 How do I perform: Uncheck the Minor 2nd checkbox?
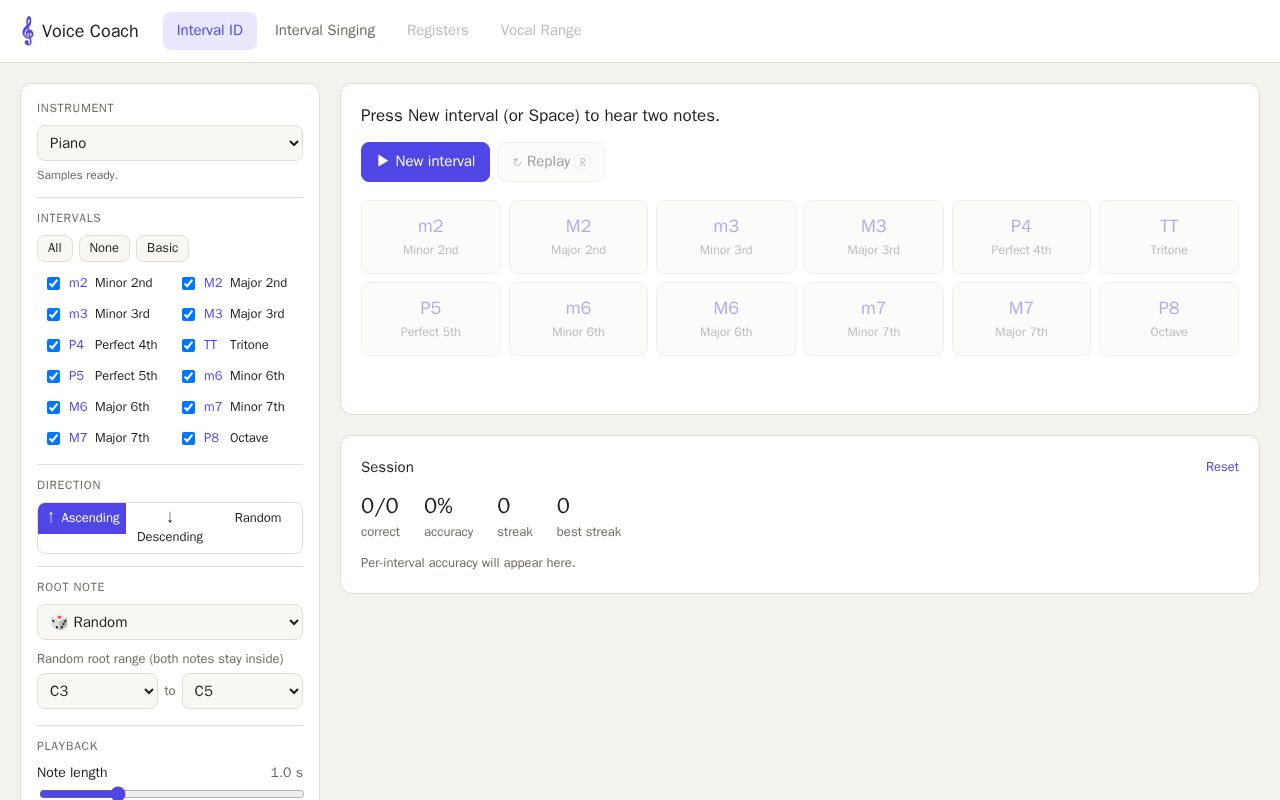coord(54,283)
